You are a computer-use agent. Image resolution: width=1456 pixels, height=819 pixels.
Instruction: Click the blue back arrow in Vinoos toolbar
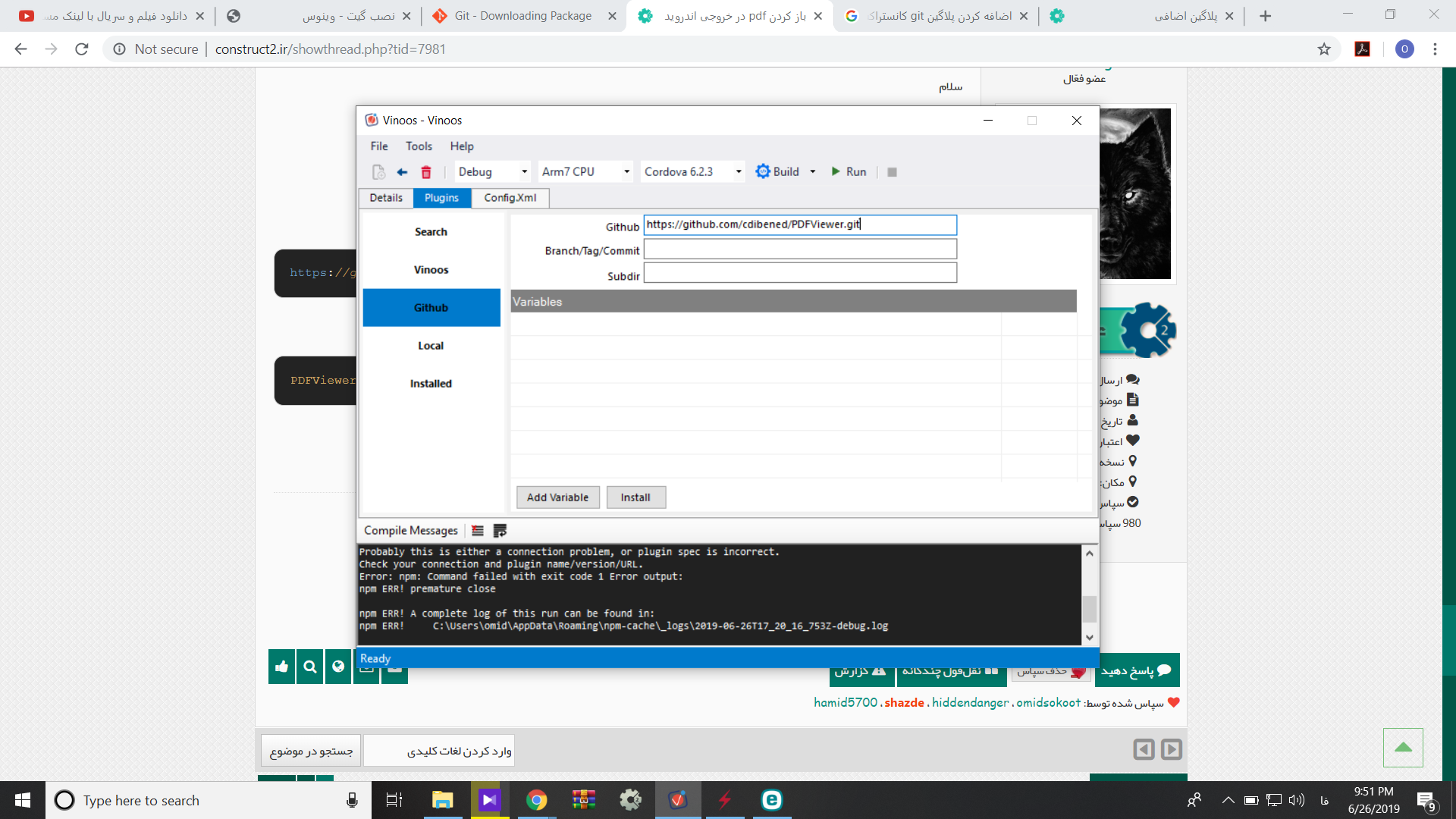click(402, 172)
